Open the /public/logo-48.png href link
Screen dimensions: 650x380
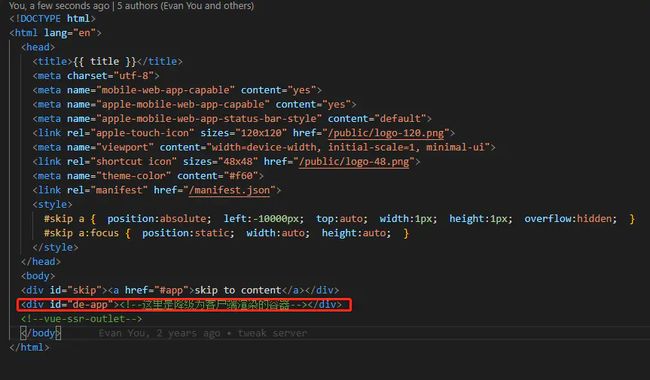click(354, 162)
